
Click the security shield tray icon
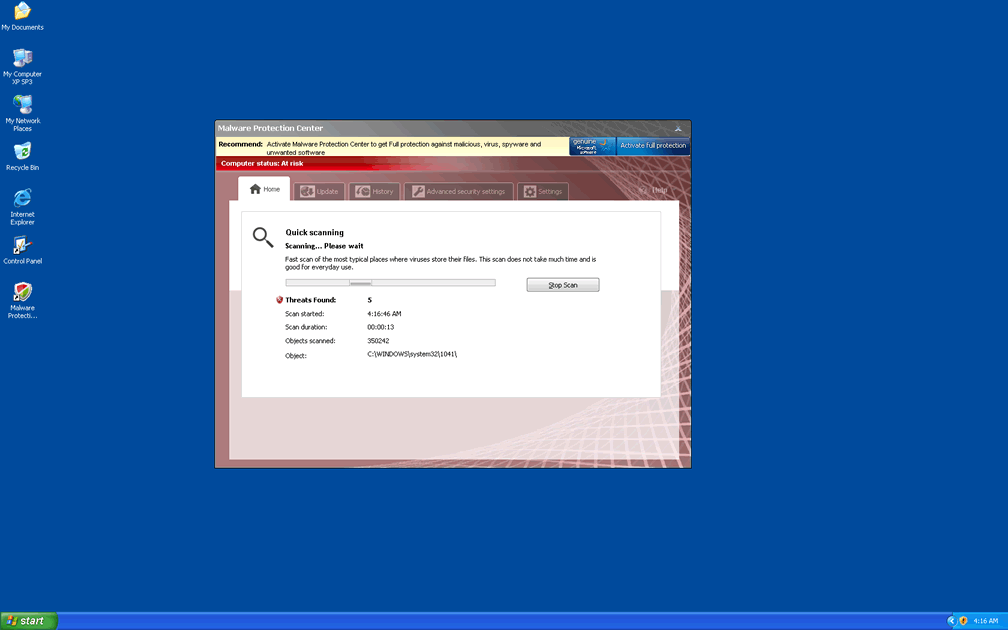[963, 621]
